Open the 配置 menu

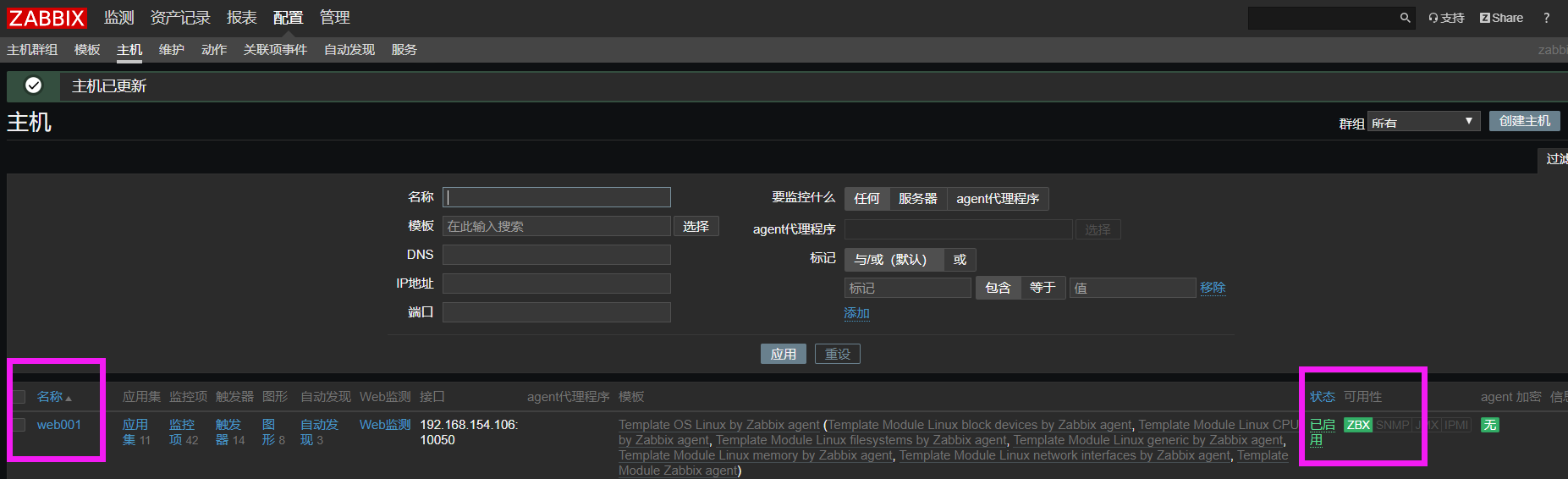(289, 18)
